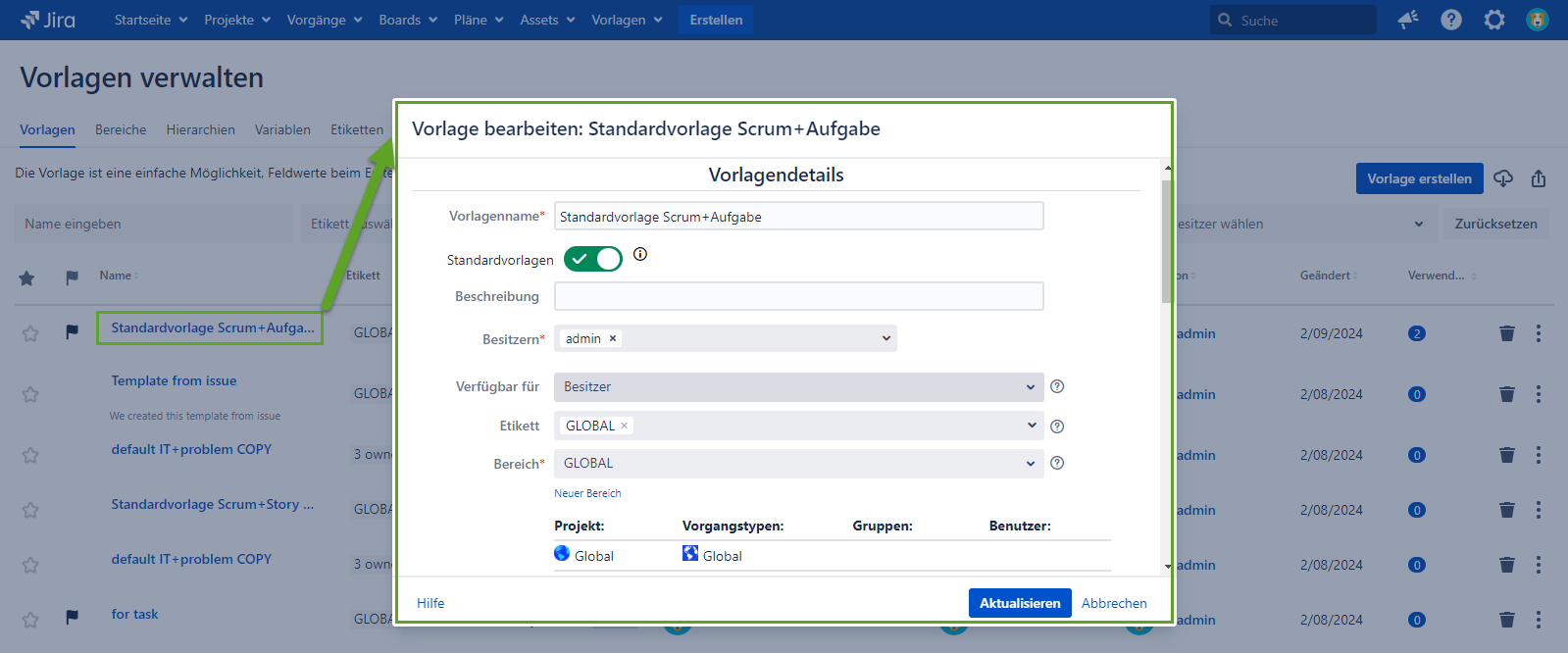Click the user profile avatar

click(x=1537, y=20)
